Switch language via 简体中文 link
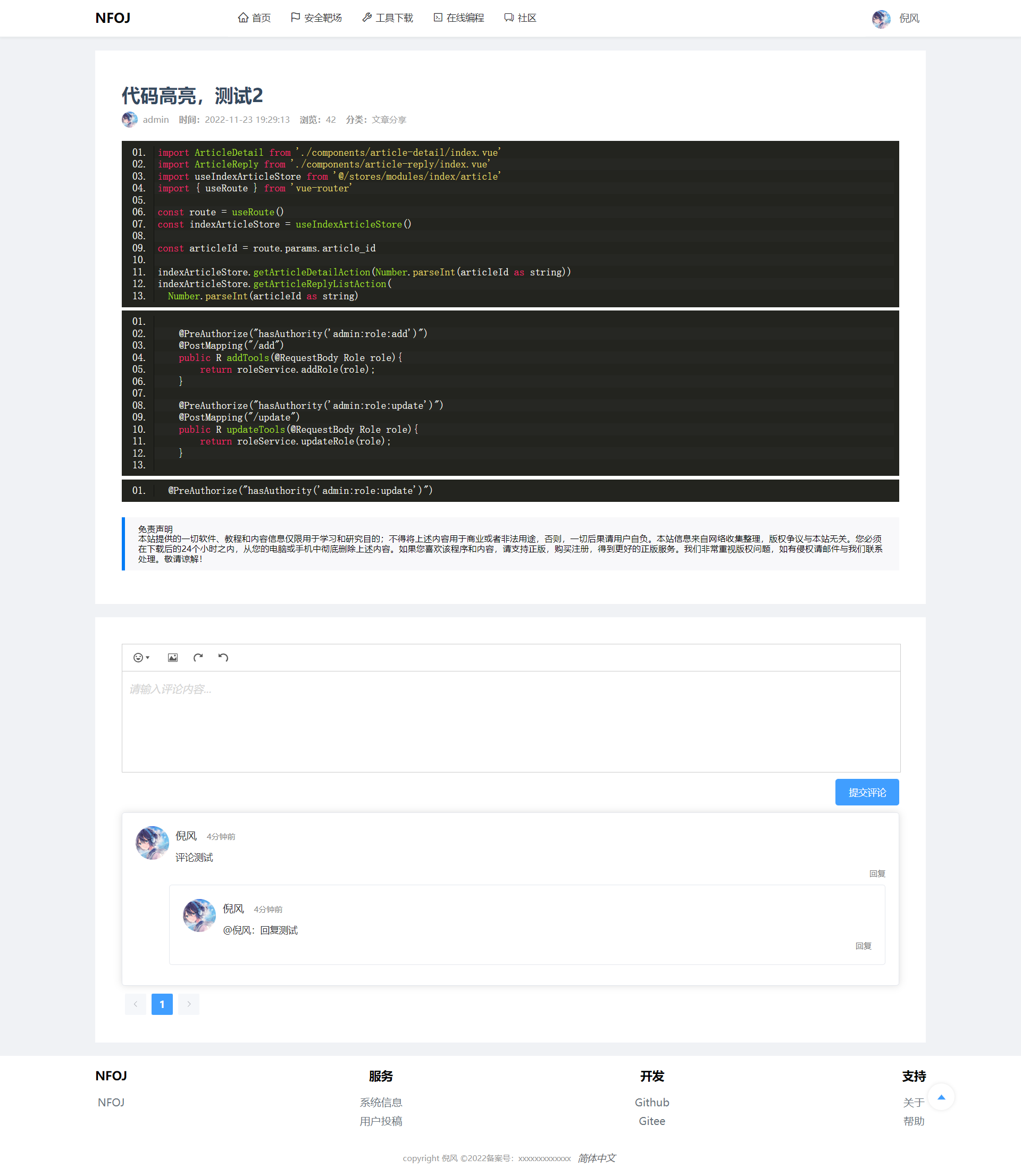Screen dimensions: 1021x1176 (597, 1158)
